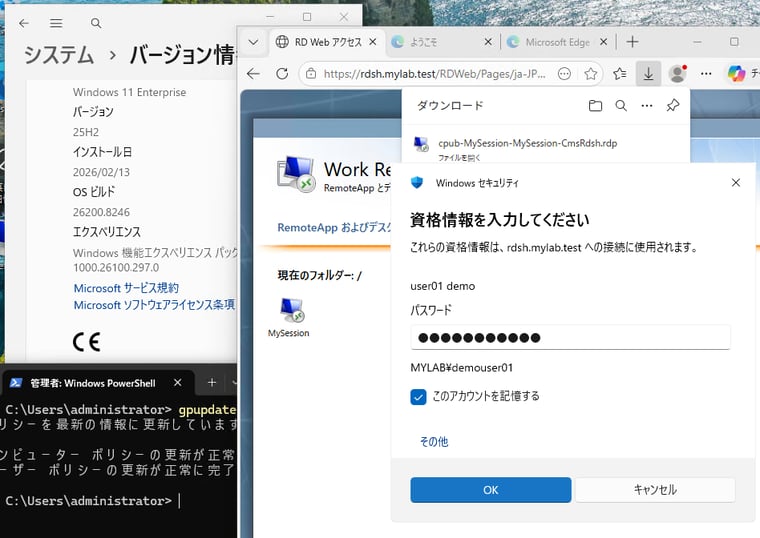
Task: Click the その他 link
Action: point(434,442)
